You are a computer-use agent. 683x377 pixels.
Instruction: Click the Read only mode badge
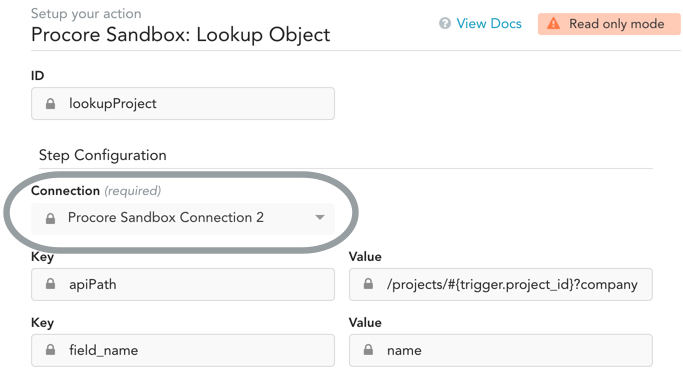coord(609,24)
